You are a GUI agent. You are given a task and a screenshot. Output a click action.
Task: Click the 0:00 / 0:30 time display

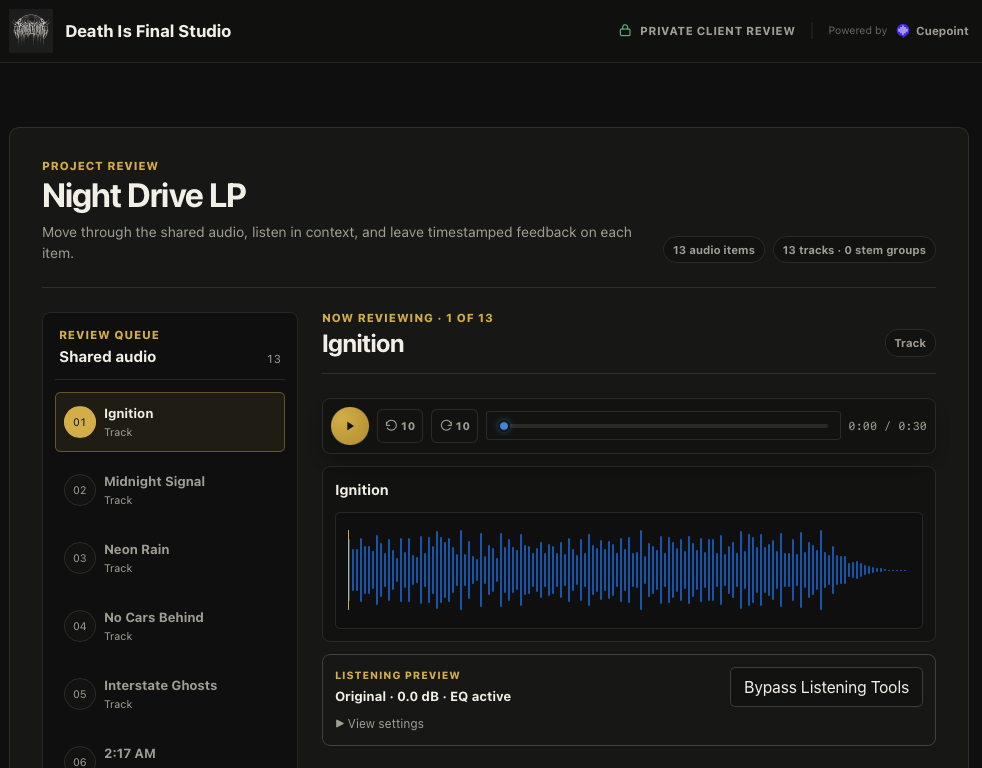pyautogui.click(x=887, y=426)
